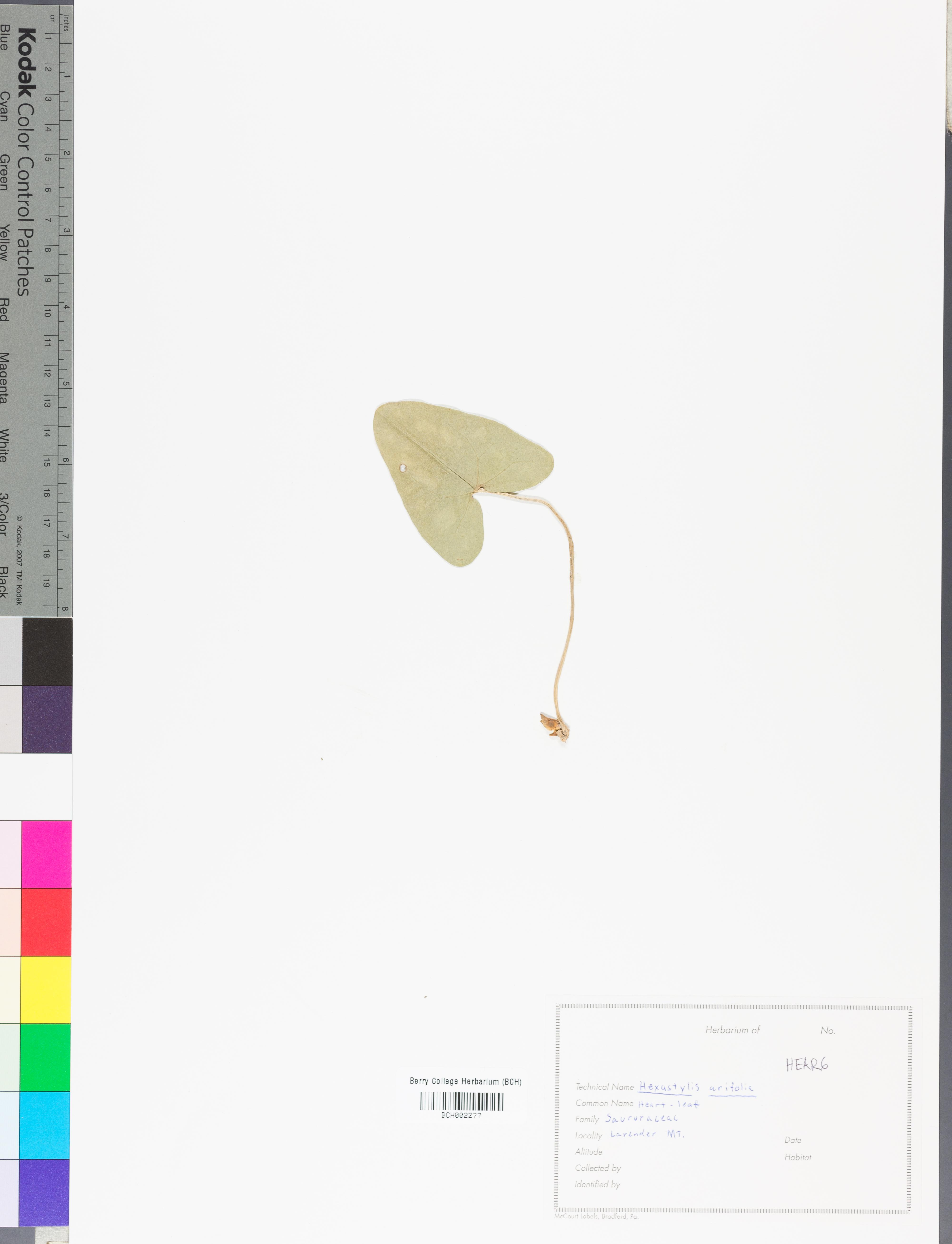Screen dimensions: 952x1244
Task: Click the handwritten Heart-leaf common name
Action: 669,1104
